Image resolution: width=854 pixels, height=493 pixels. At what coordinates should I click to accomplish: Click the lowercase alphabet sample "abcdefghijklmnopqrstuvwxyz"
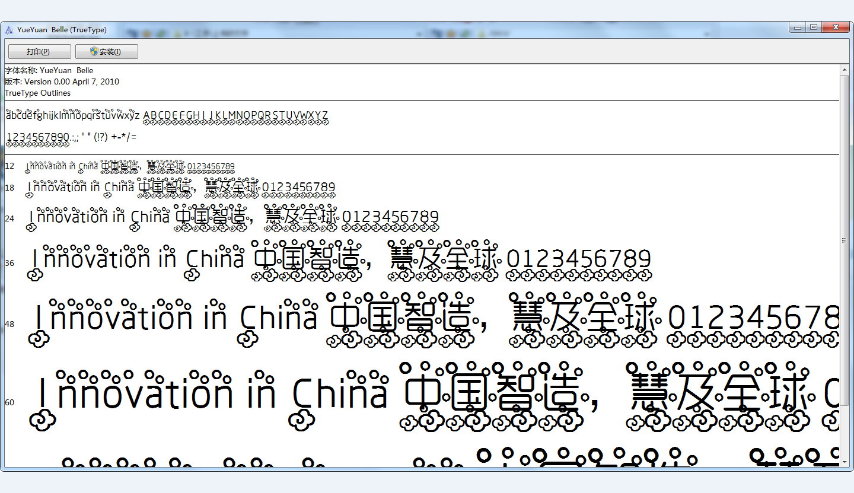tap(73, 116)
